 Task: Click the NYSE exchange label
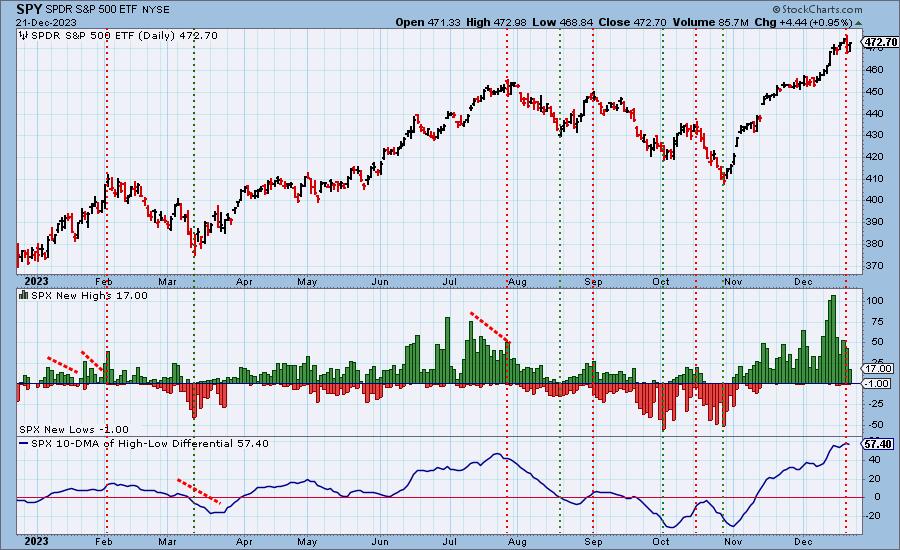[x=157, y=10]
